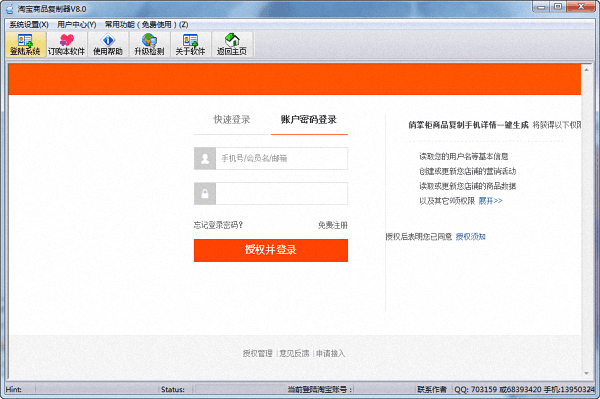The width and height of the screenshot is (600, 399).
Task: Click the 忘记登录密码? link
Action: coord(218,225)
